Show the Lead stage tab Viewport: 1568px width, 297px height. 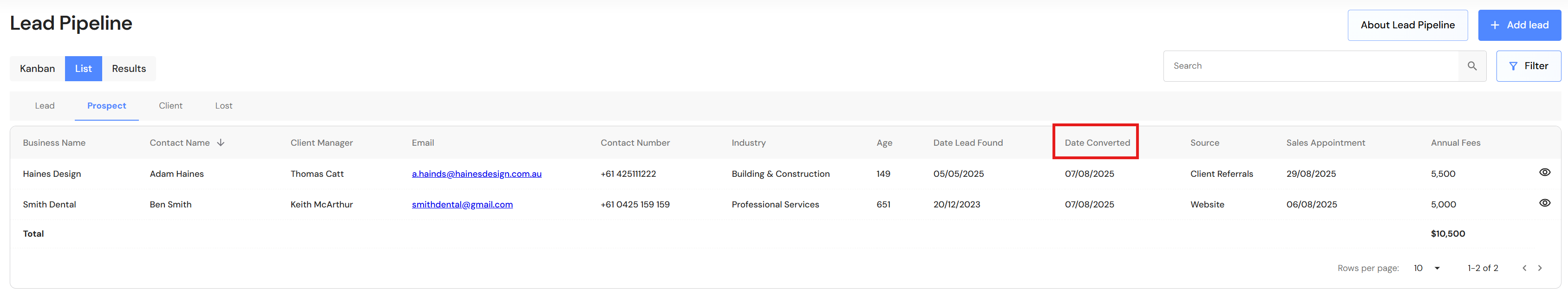[x=45, y=106]
